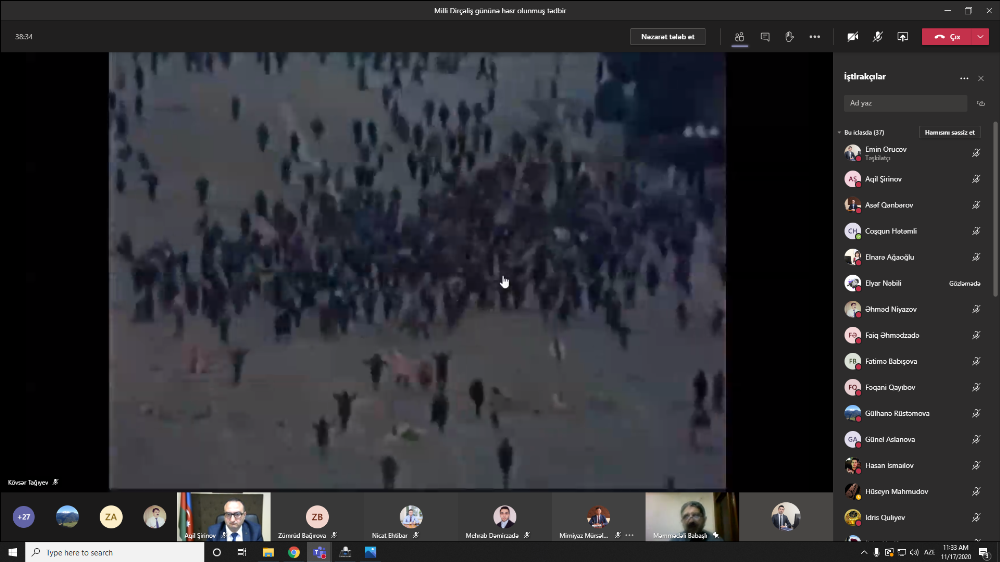
Task: Open the participants panel icon in toolbar
Action: tap(739, 37)
